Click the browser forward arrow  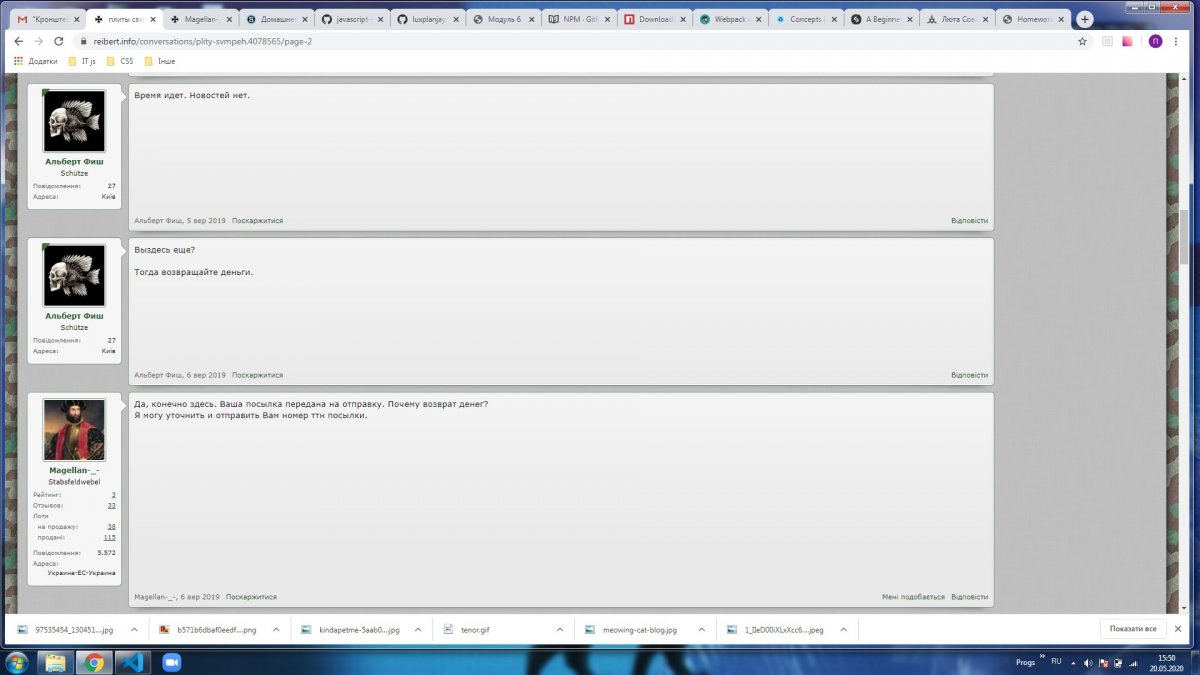coord(39,41)
